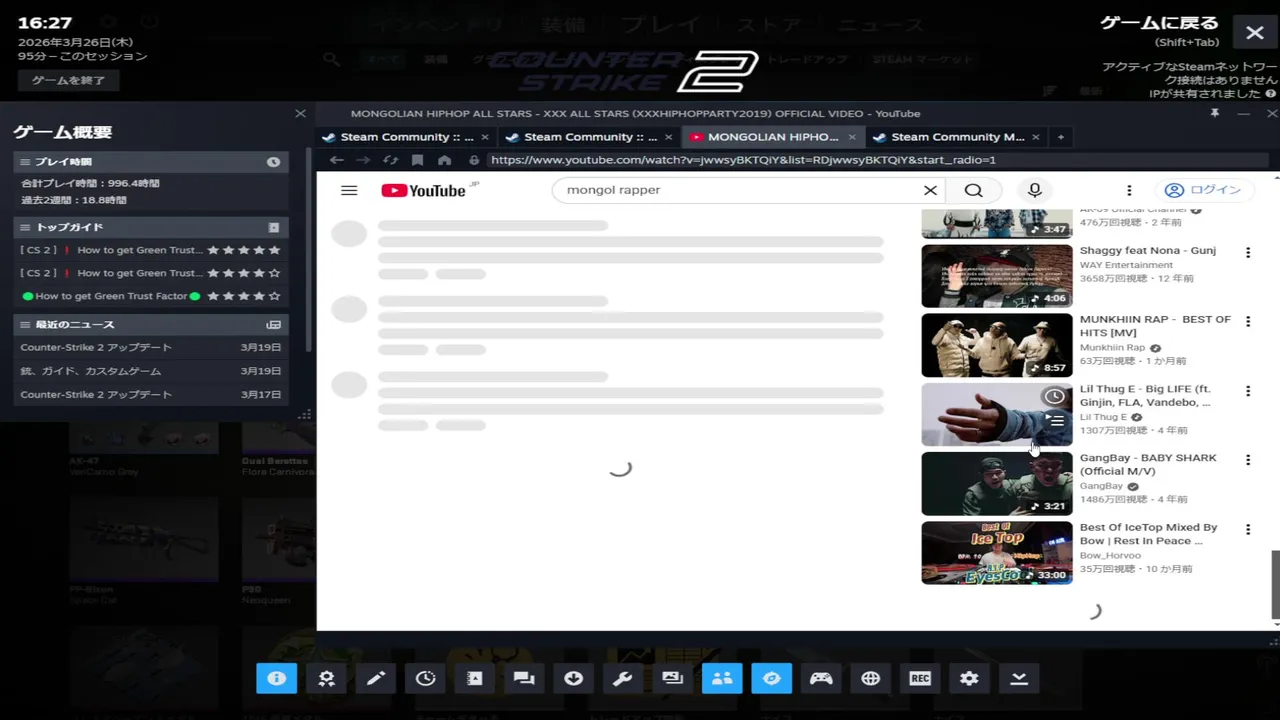
Task: Click the ログイン sign-in button
Action: [1203, 190]
